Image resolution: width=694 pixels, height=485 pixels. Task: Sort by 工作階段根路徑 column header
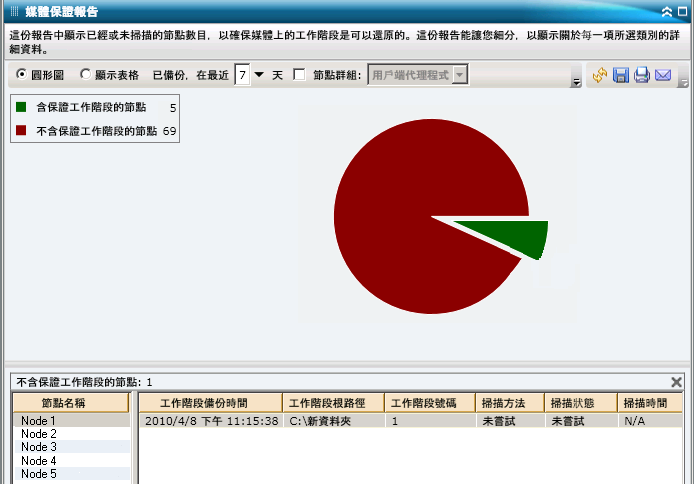(x=333, y=403)
